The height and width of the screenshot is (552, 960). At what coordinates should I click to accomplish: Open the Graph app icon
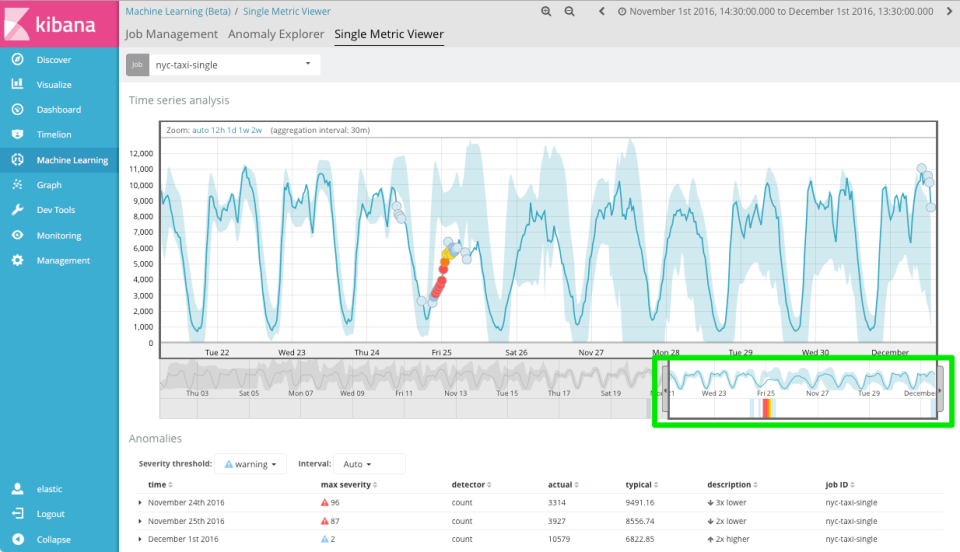[x=17, y=185]
